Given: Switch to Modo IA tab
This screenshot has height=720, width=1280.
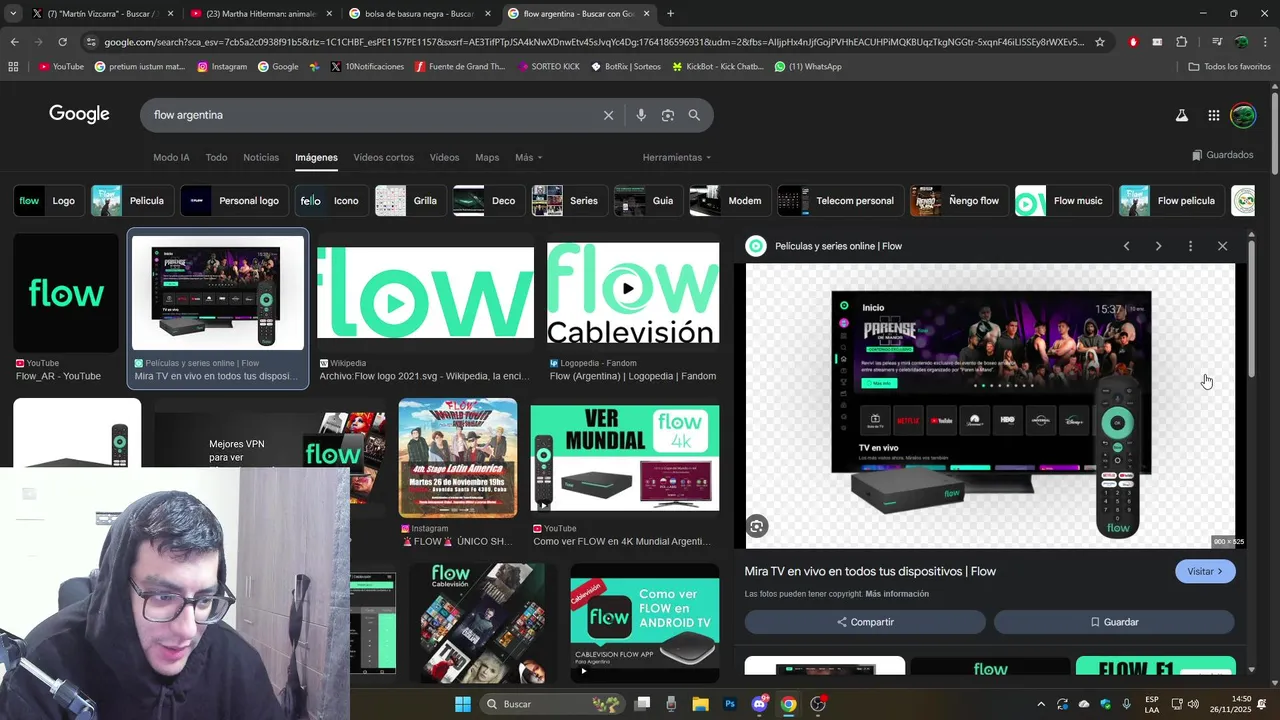Looking at the screenshot, I should point(171,158).
